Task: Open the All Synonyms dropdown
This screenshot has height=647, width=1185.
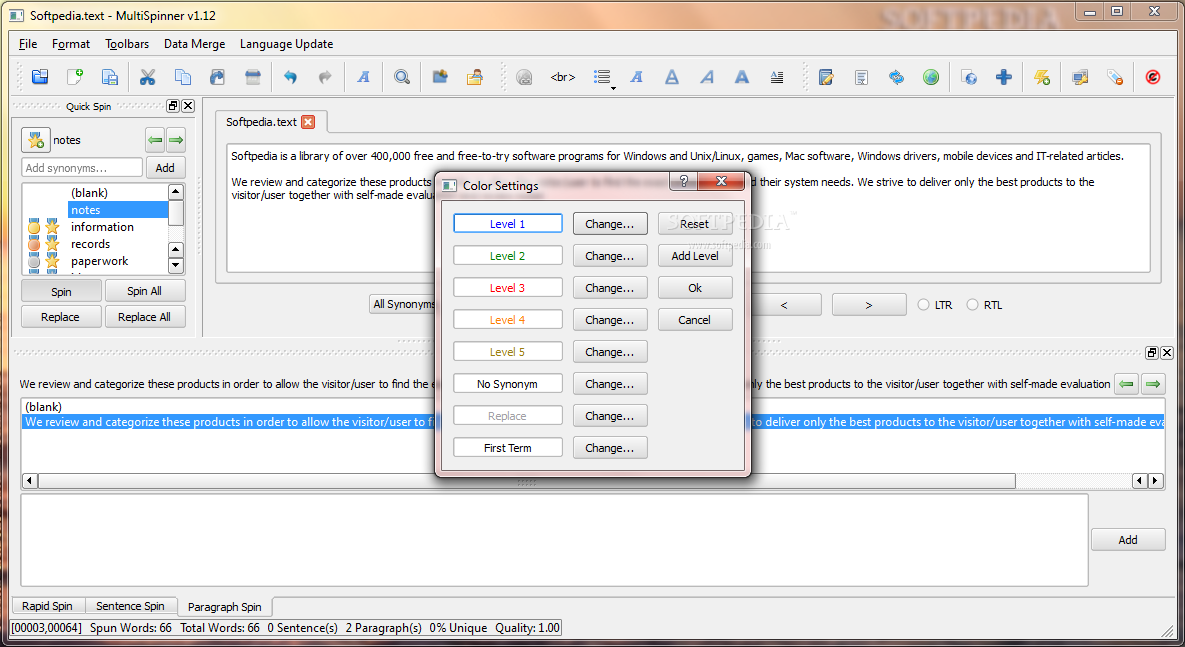Action: point(403,304)
